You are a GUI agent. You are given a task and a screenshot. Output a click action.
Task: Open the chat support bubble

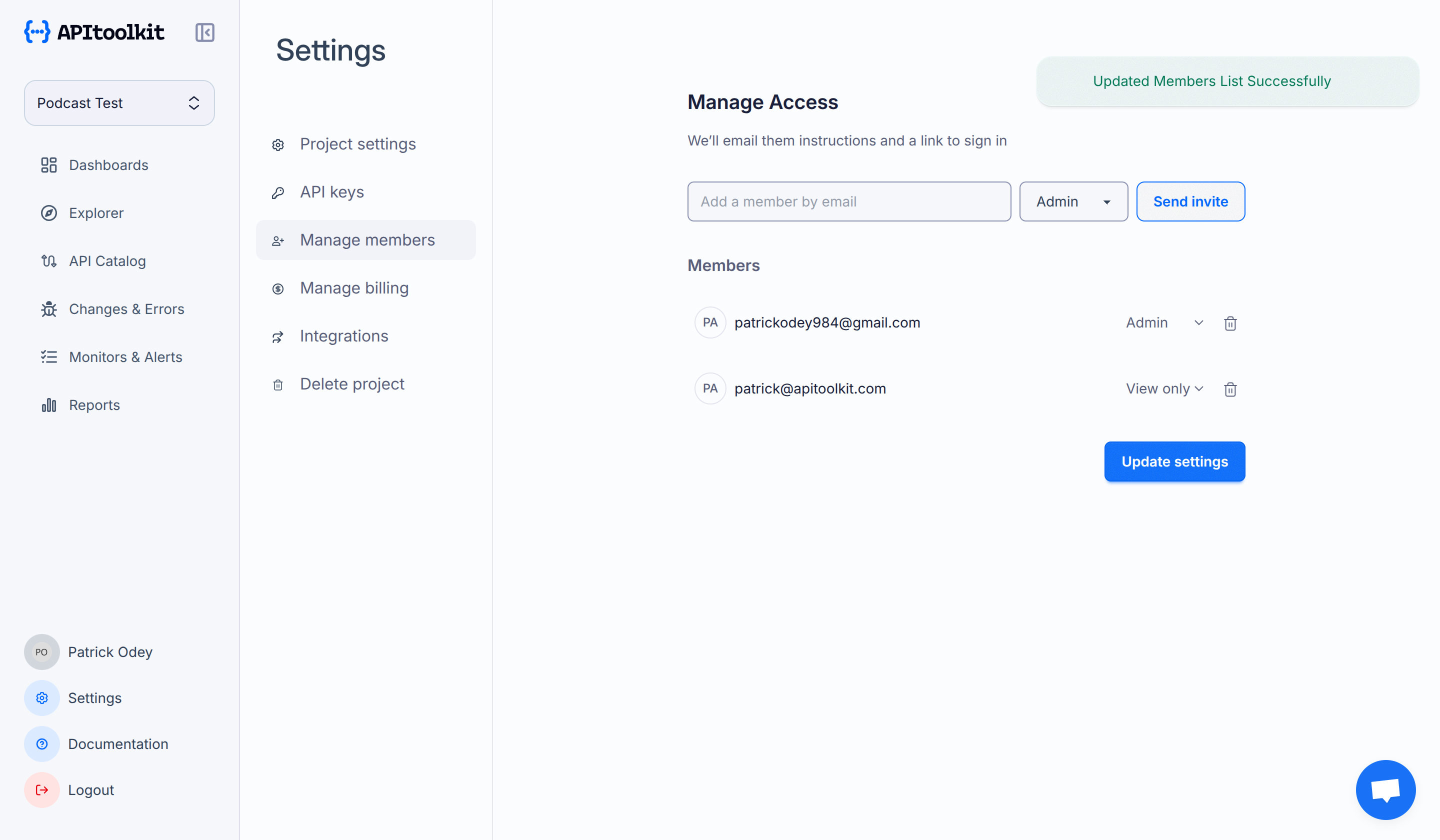[1385, 789]
